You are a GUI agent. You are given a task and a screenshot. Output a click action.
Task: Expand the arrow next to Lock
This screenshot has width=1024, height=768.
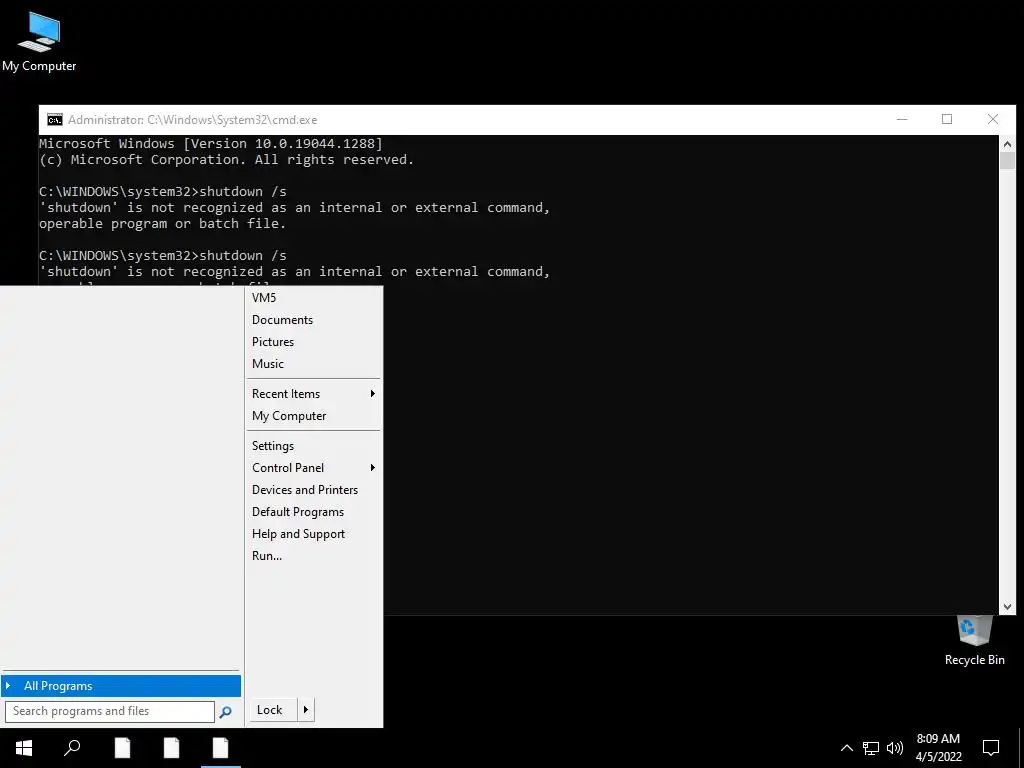[x=306, y=710]
